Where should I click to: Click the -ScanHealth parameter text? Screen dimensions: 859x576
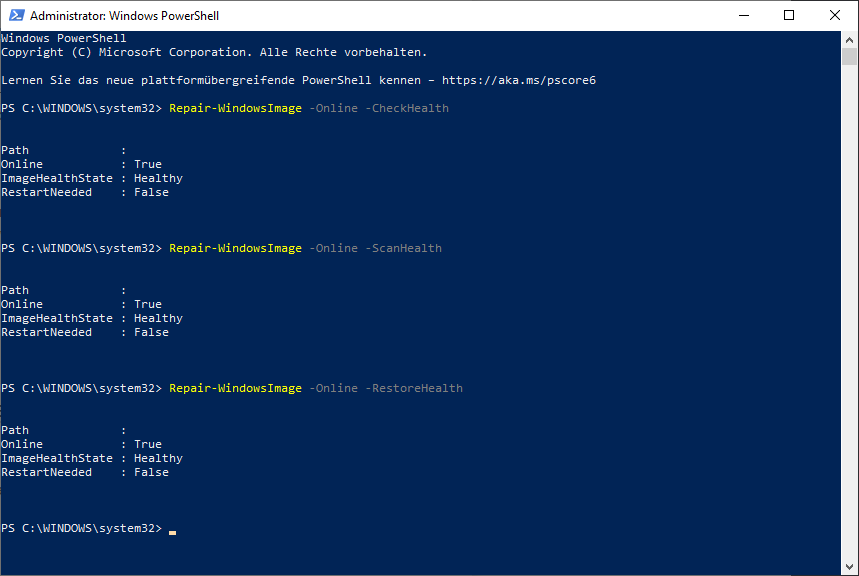click(403, 248)
